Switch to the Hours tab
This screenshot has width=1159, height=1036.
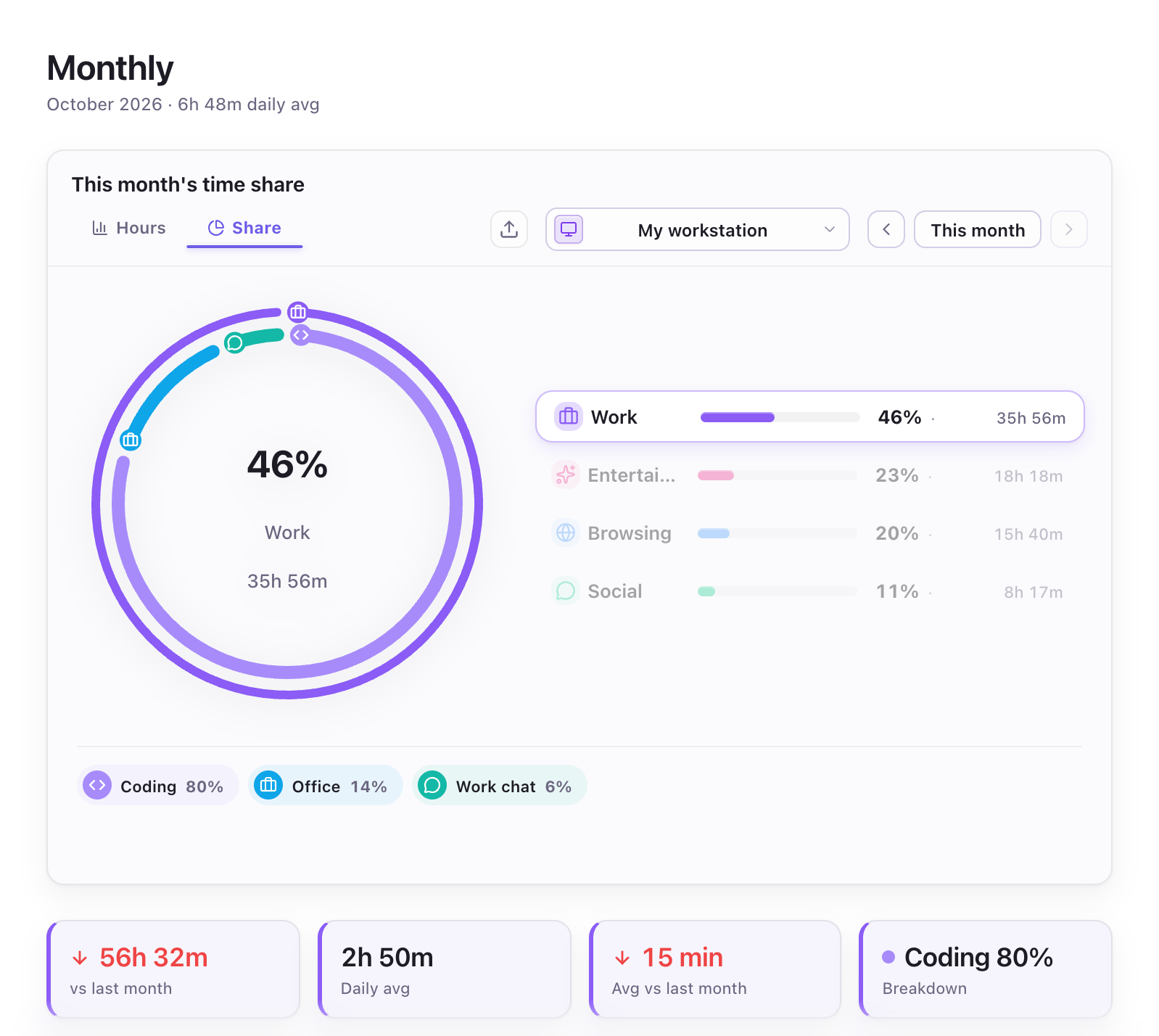129,228
